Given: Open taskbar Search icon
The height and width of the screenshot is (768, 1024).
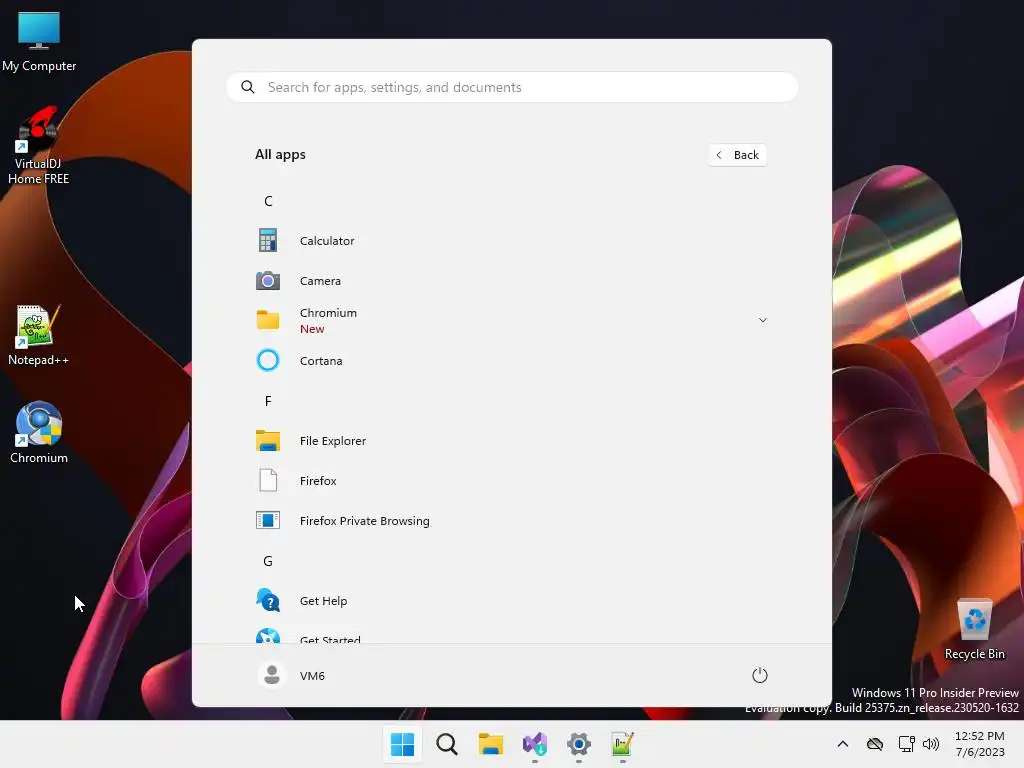Looking at the screenshot, I should [447, 744].
